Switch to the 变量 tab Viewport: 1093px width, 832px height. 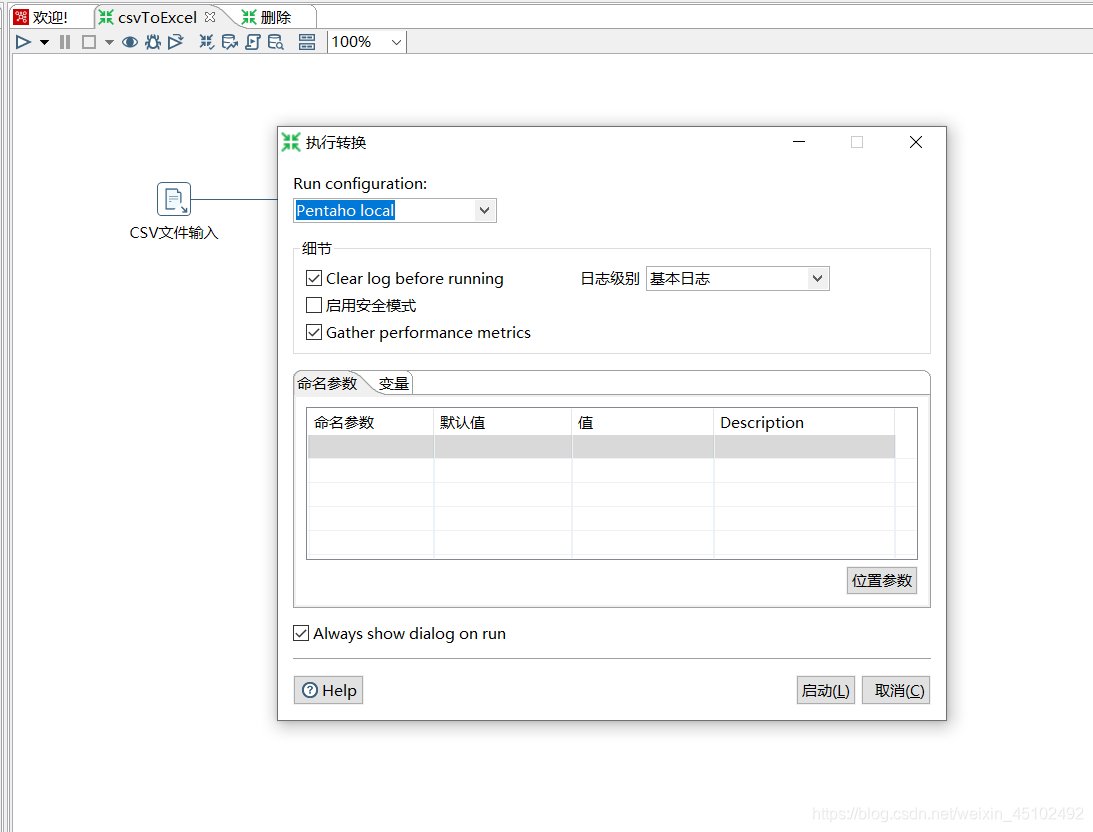pyautogui.click(x=393, y=382)
